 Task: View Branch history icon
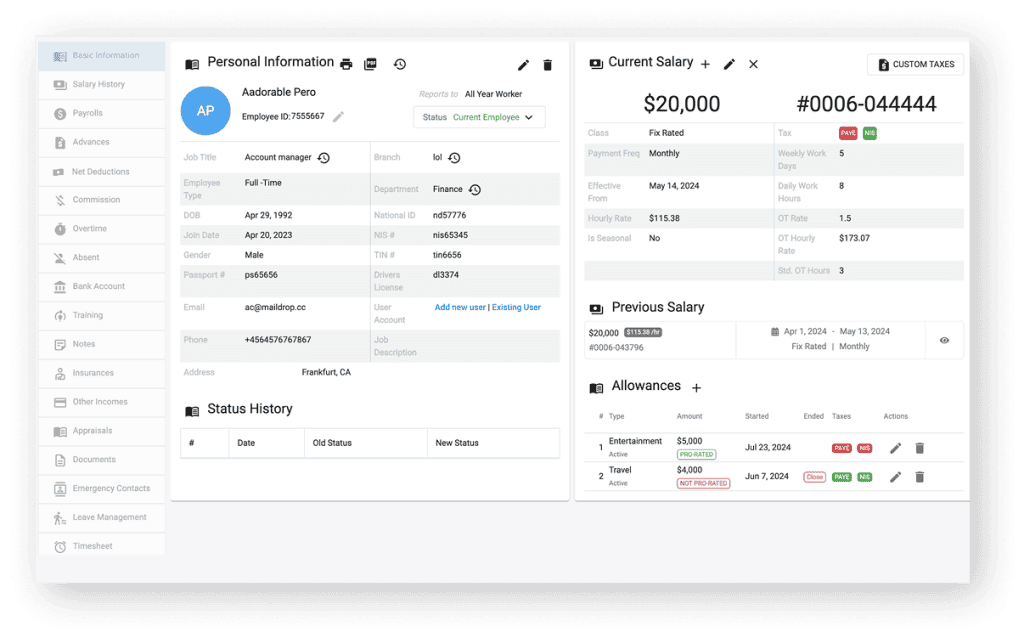coord(455,158)
